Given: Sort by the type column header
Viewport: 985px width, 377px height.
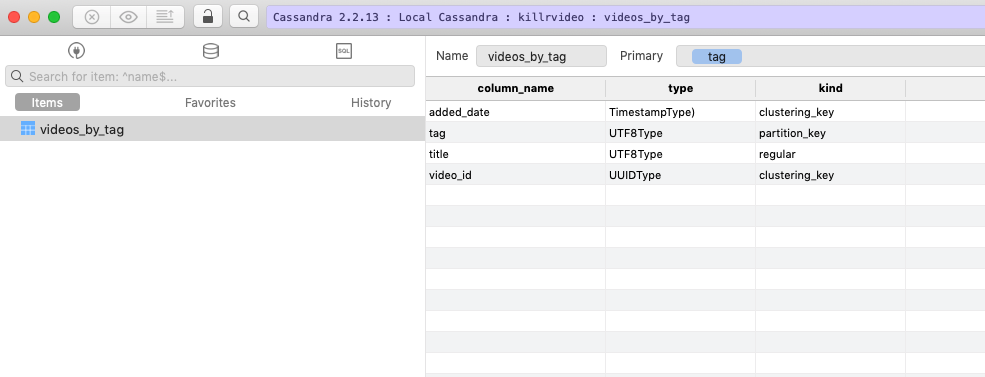Looking at the screenshot, I should coord(680,89).
